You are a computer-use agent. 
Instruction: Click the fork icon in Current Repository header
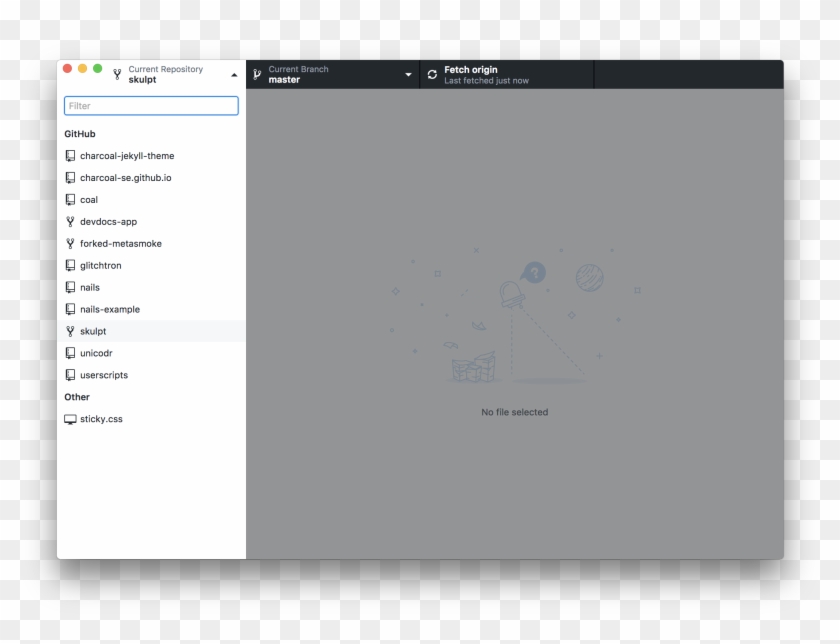pos(117,74)
